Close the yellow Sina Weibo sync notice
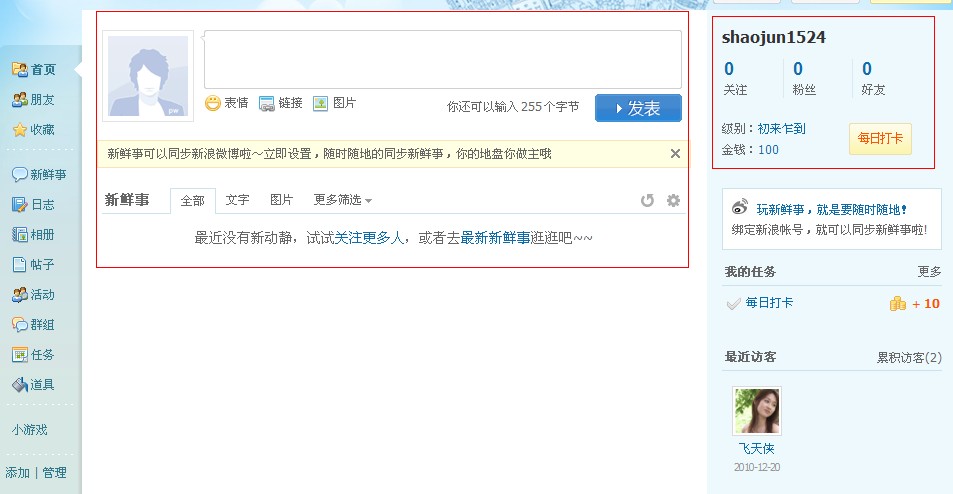The height and width of the screenshot is (494, 953). pos(675,154)
